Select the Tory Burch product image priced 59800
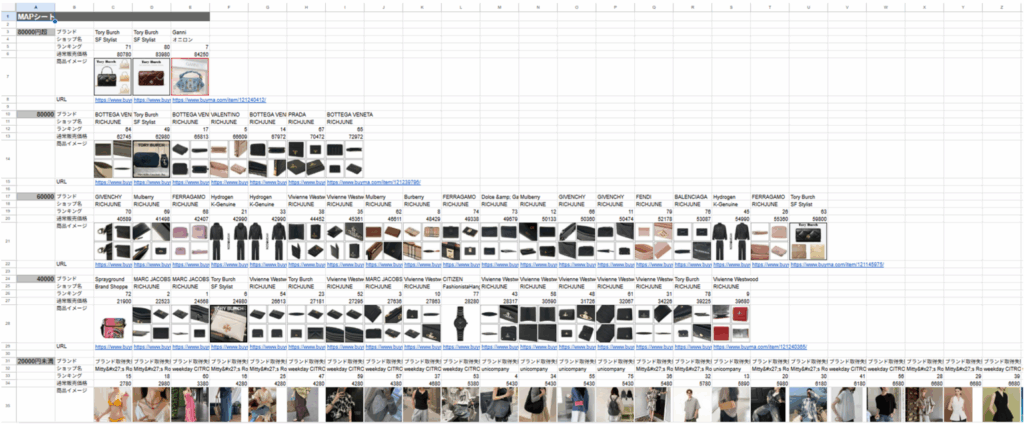This screenshot has height=424, width=1024. (808, 241)
